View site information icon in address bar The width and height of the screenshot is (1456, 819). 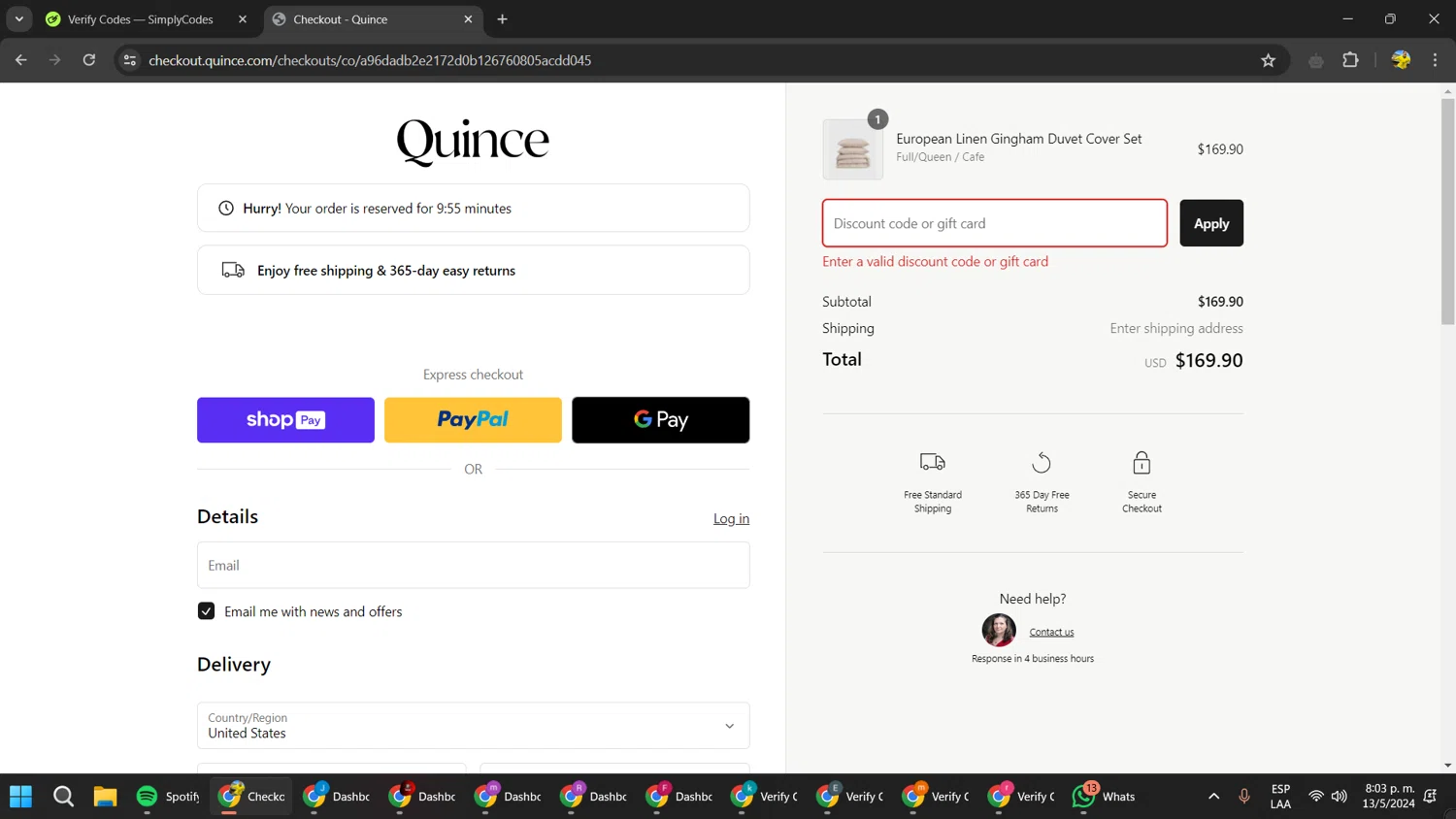click(129, 60)
